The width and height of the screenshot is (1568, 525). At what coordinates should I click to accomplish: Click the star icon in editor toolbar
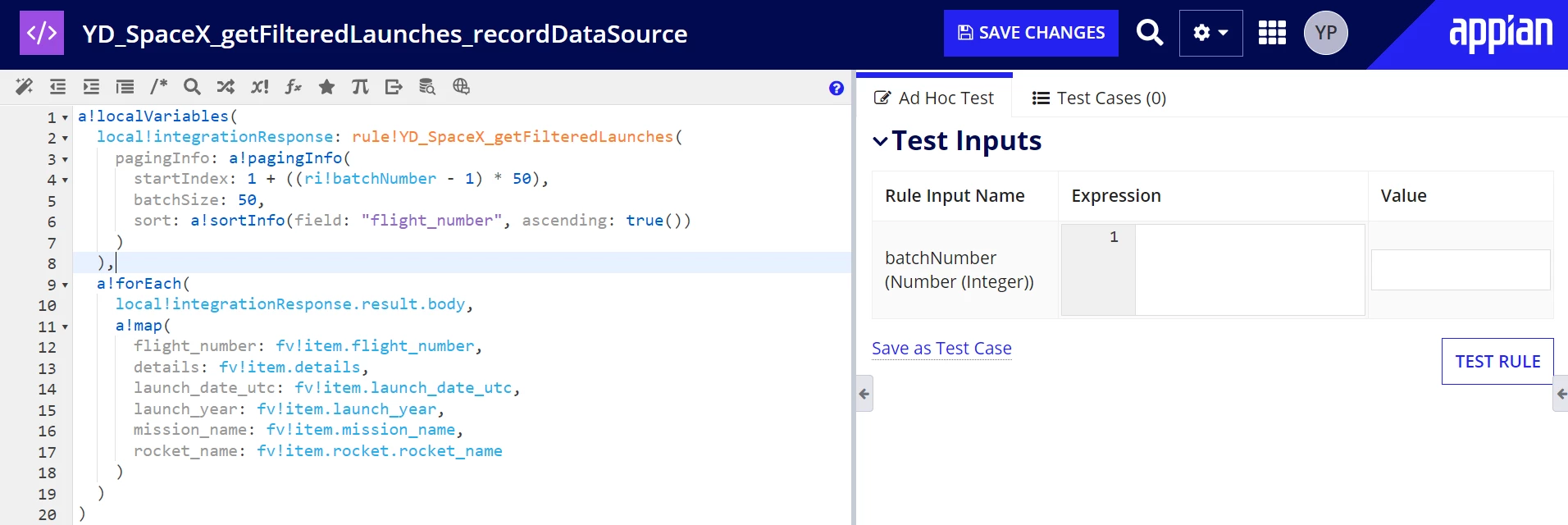tap(326, 86)
